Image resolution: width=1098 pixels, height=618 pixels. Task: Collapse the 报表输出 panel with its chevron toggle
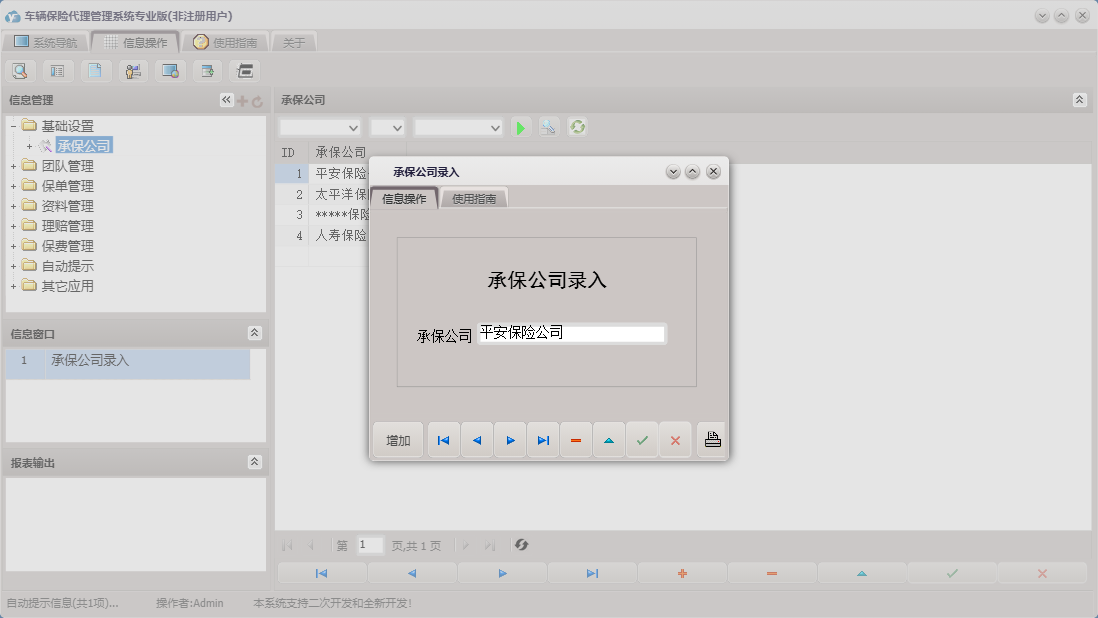(x=256, y=462)
